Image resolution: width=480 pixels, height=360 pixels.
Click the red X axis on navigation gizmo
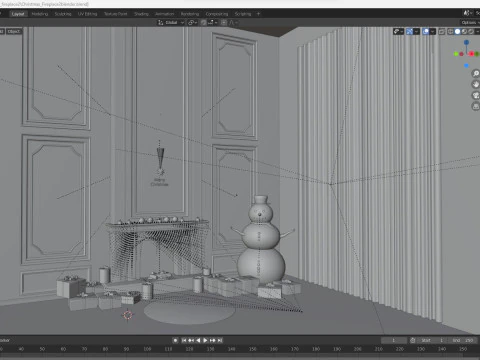[472, 53]
